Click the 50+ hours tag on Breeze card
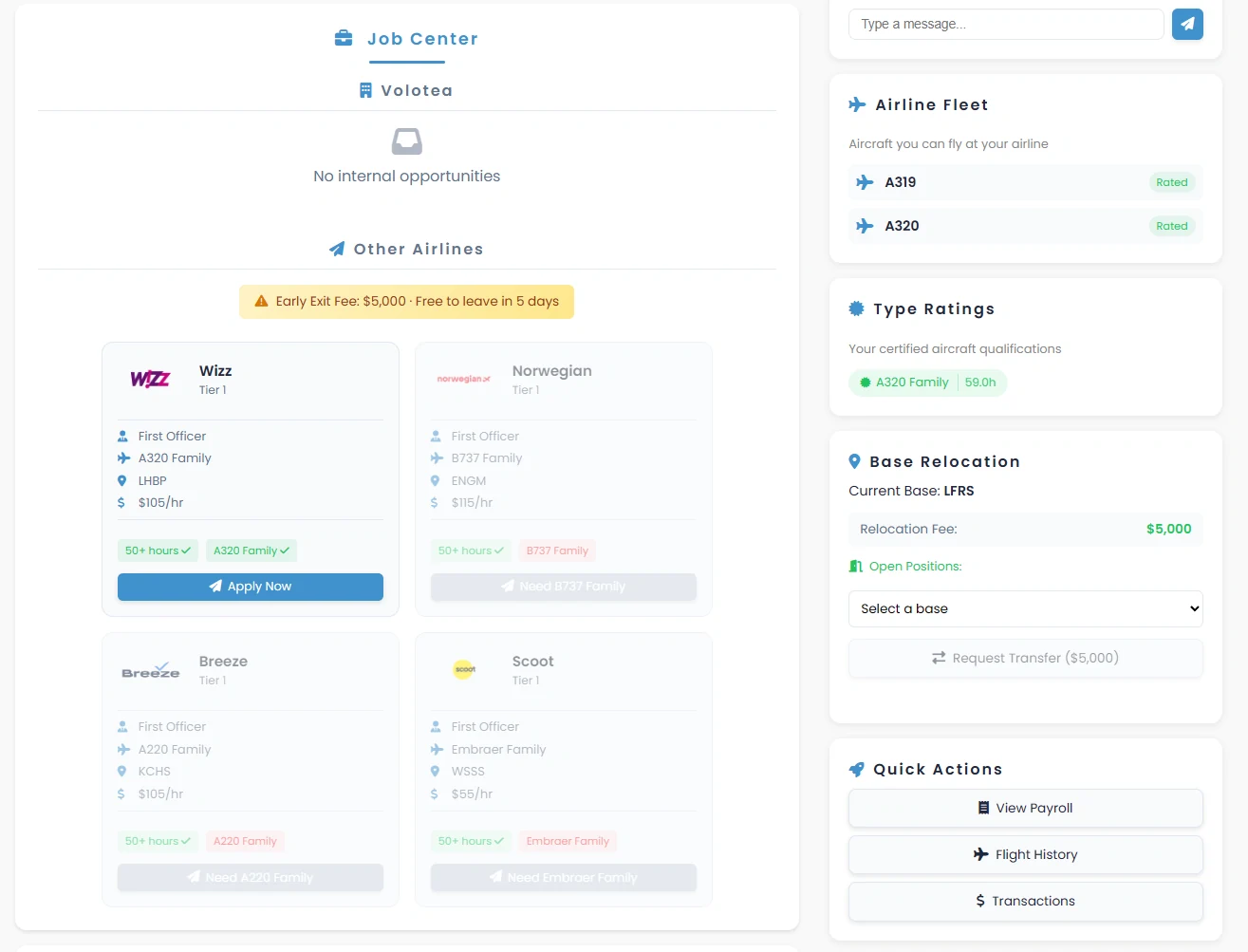Screen dimensions: 1248x952 click(x=158, y=841)
